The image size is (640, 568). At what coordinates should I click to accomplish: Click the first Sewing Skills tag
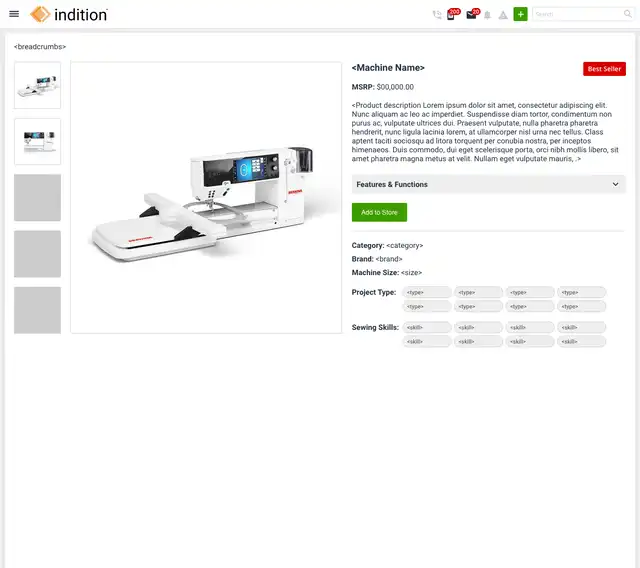point(427,327)
